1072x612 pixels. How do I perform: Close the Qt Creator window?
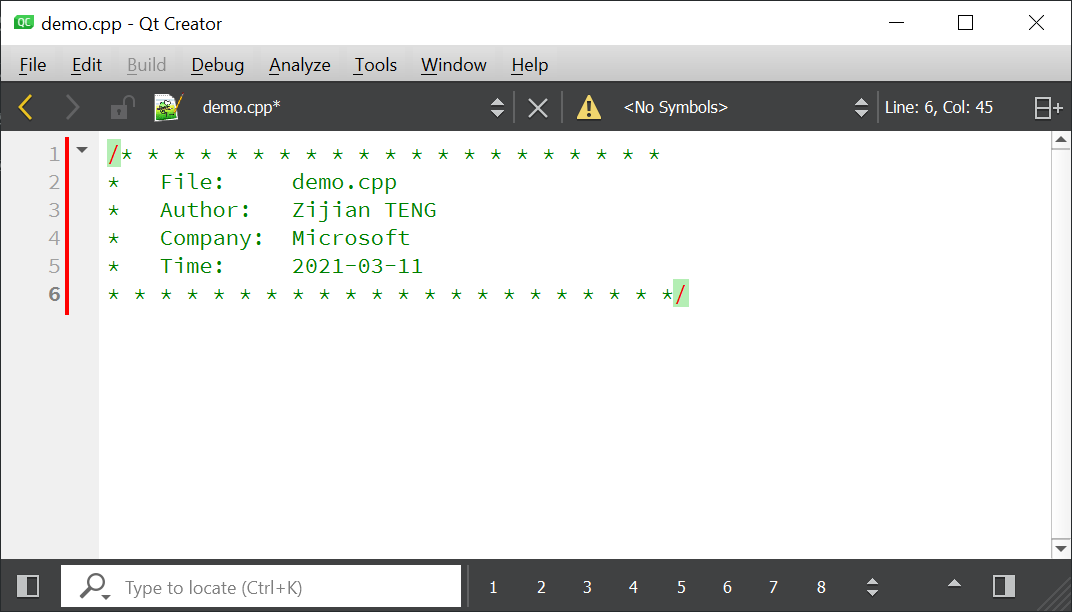click(x=1036, y=23)
